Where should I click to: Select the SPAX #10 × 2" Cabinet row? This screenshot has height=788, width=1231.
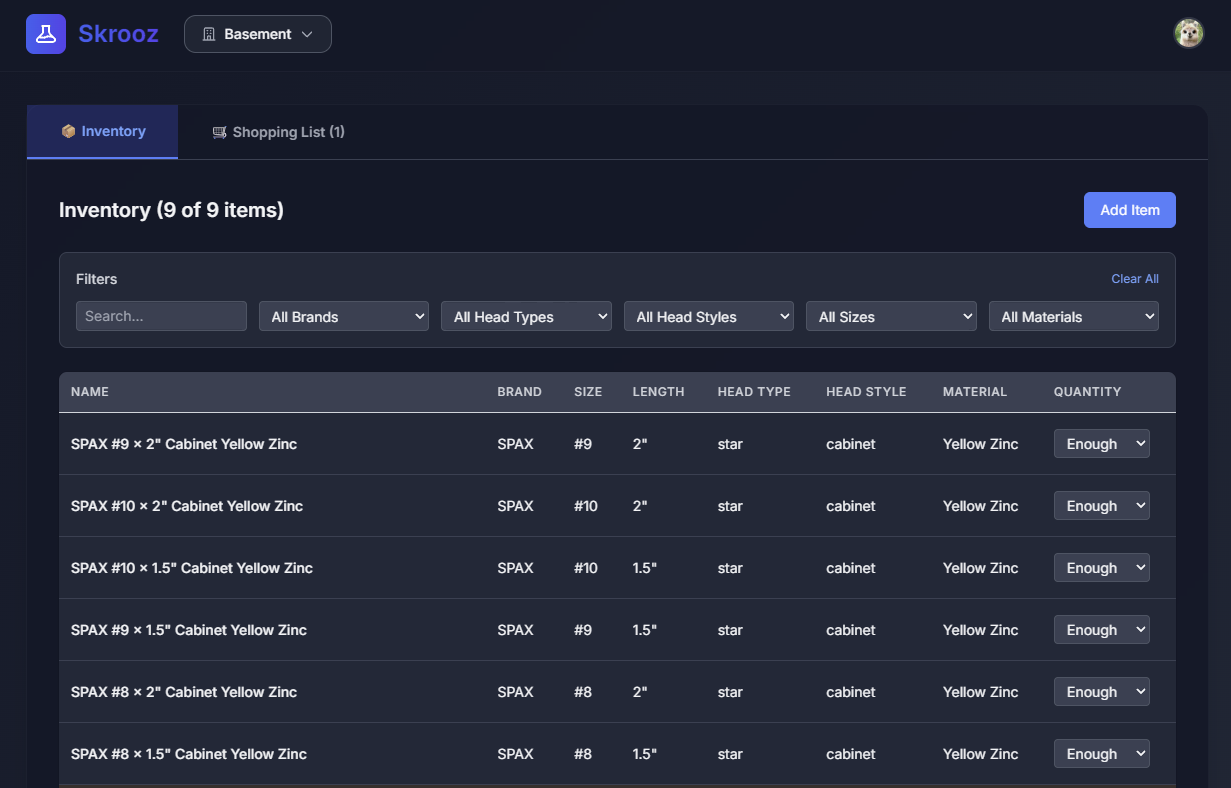coord(187,506)
